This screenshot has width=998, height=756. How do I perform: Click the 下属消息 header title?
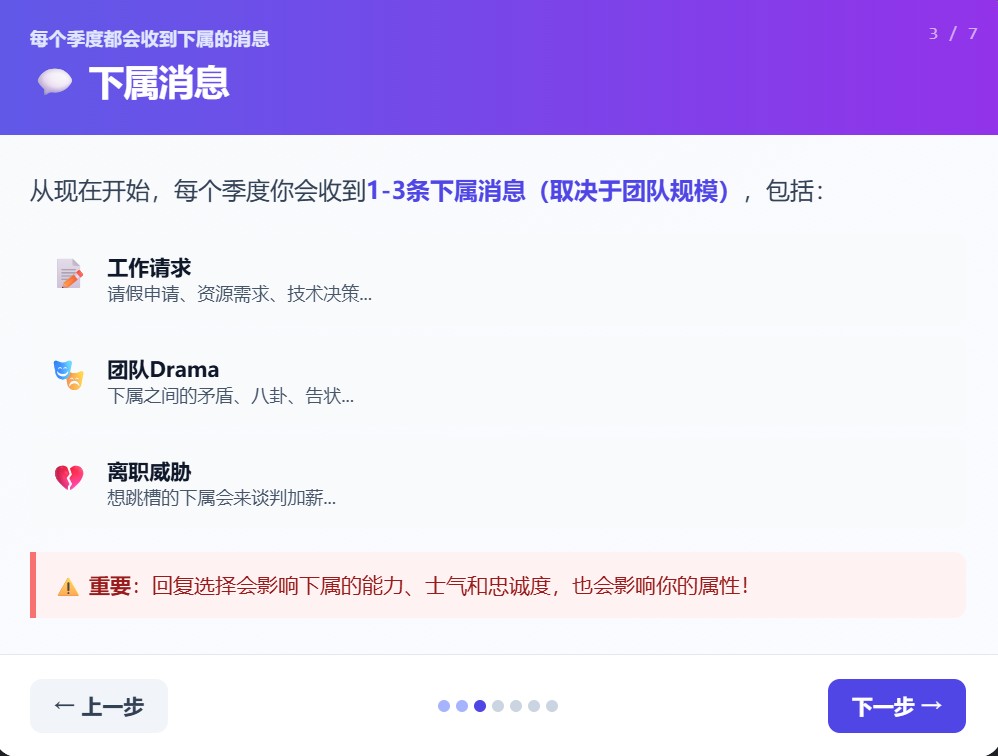coord(159,83)
